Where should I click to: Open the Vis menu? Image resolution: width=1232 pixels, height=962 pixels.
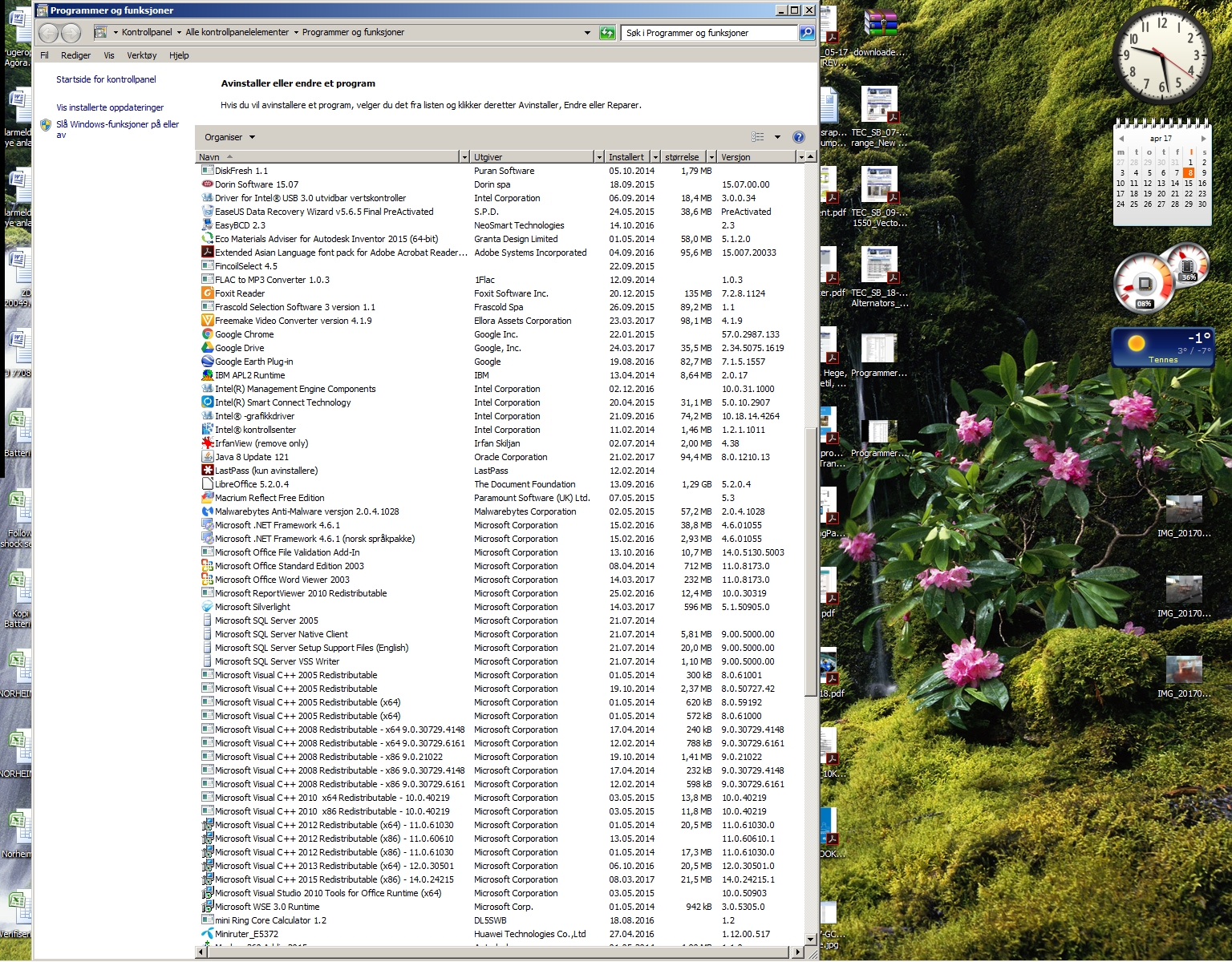pyautogui.click(x=109, y=55)
